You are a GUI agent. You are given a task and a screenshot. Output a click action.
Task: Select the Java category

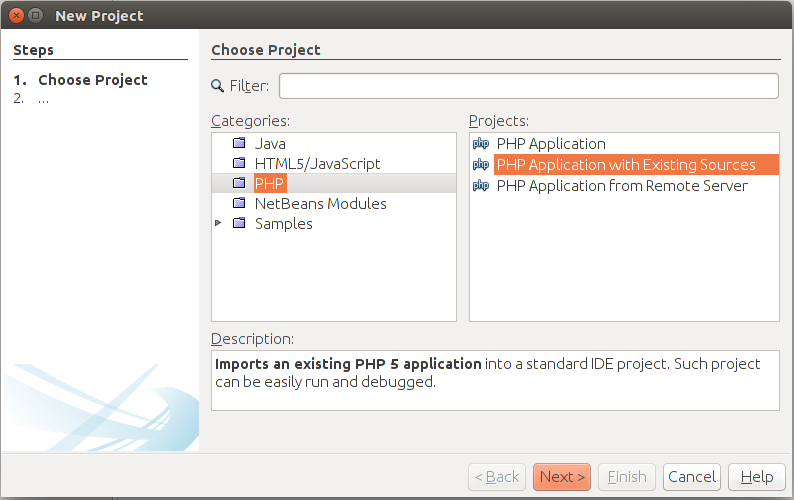click(x=270, y=144)
